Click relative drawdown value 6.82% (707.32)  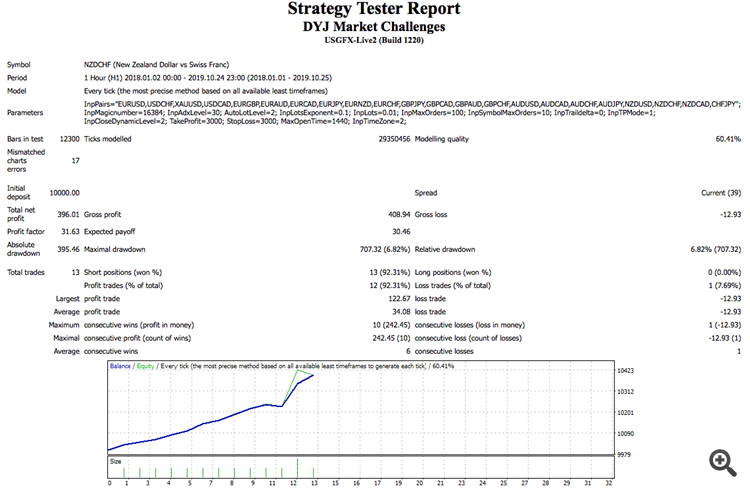tap(716, 249)
